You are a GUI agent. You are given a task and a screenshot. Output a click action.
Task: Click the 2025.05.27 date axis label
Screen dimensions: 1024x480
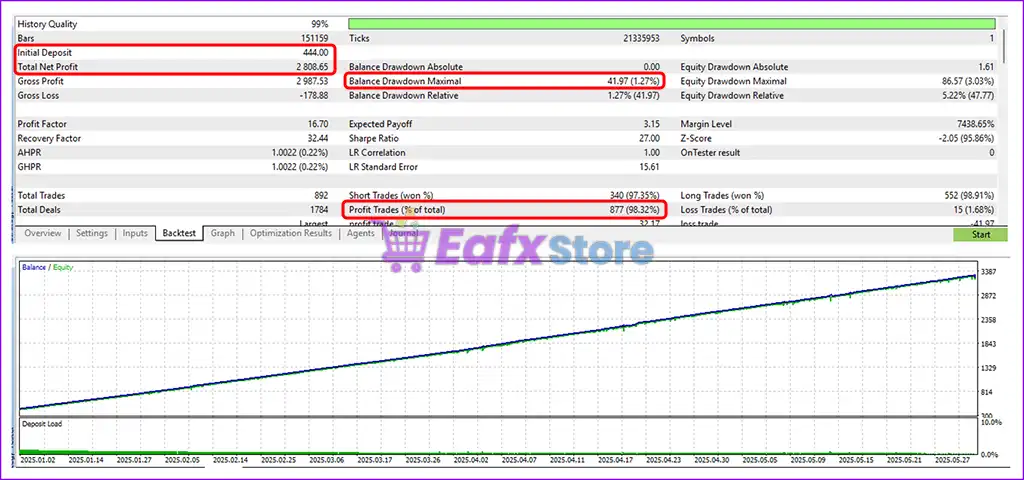[953, 460]
